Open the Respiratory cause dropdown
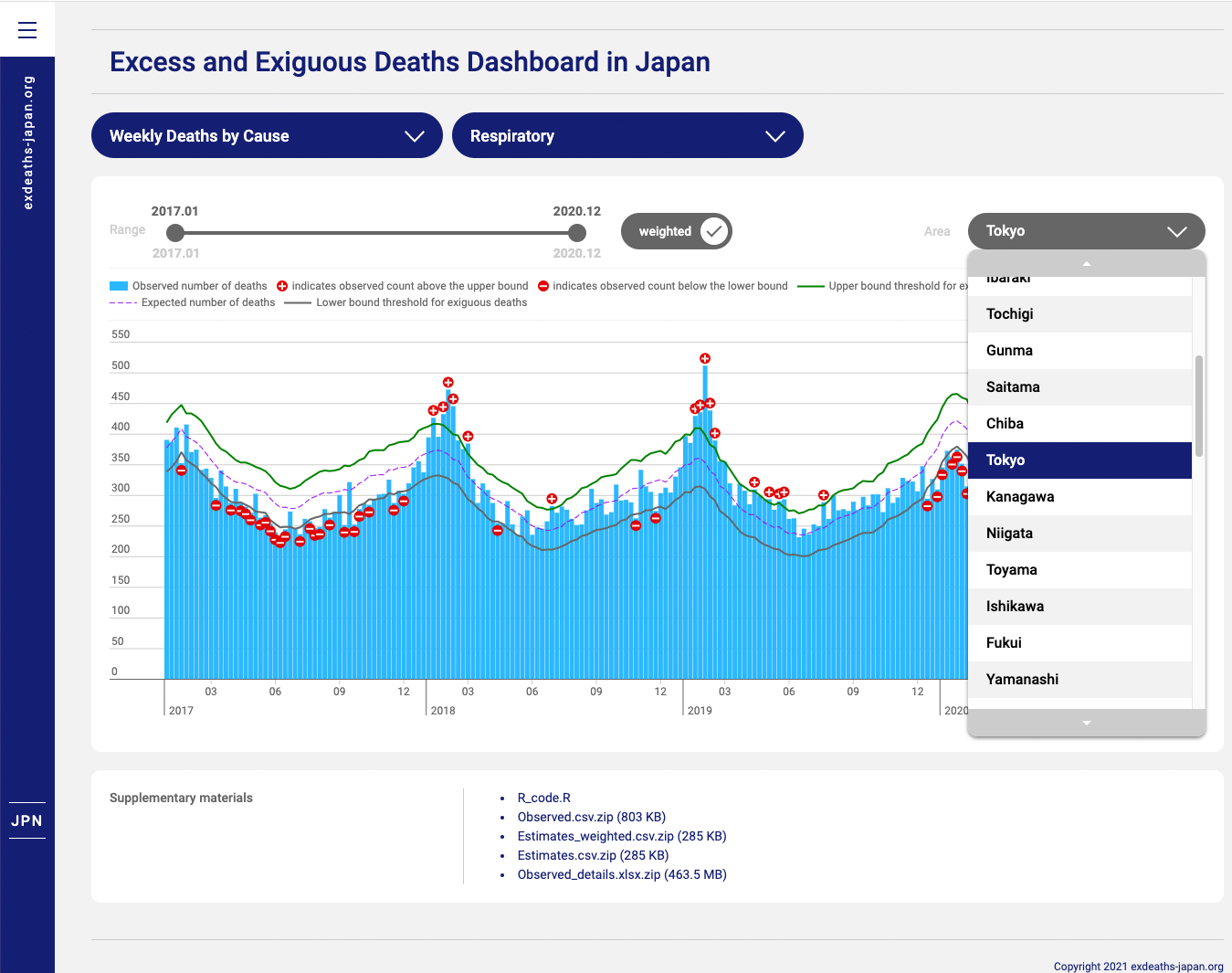This screenshot has width=1232, height=973. (x=627, y=135)
